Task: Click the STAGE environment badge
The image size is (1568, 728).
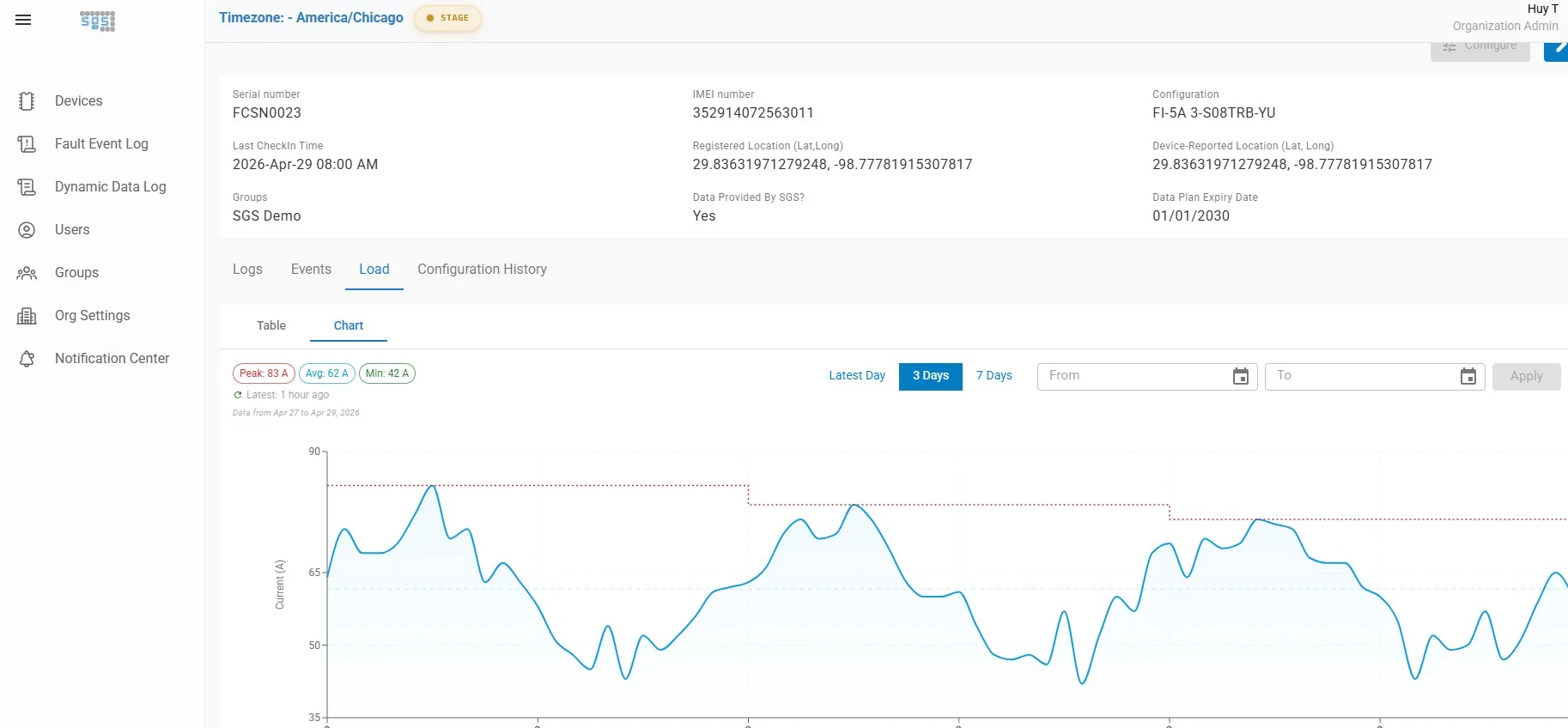Action: 447,18
